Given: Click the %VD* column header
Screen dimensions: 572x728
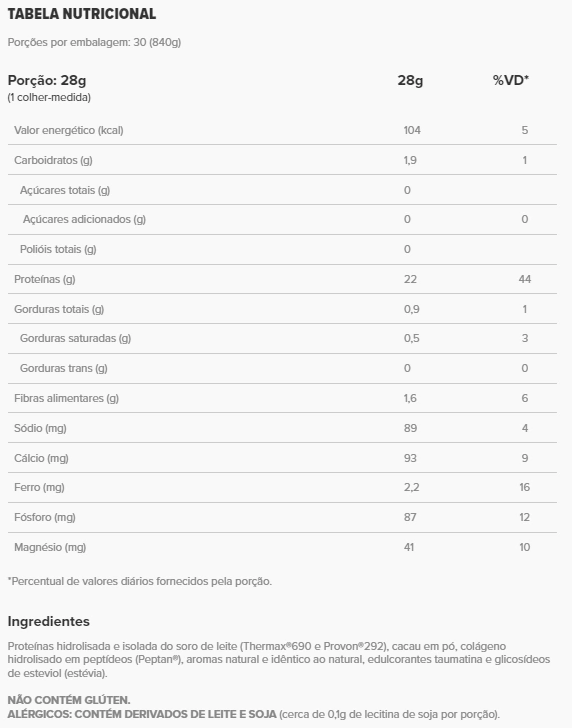Looking at the screenshot, I should (511, 80).
